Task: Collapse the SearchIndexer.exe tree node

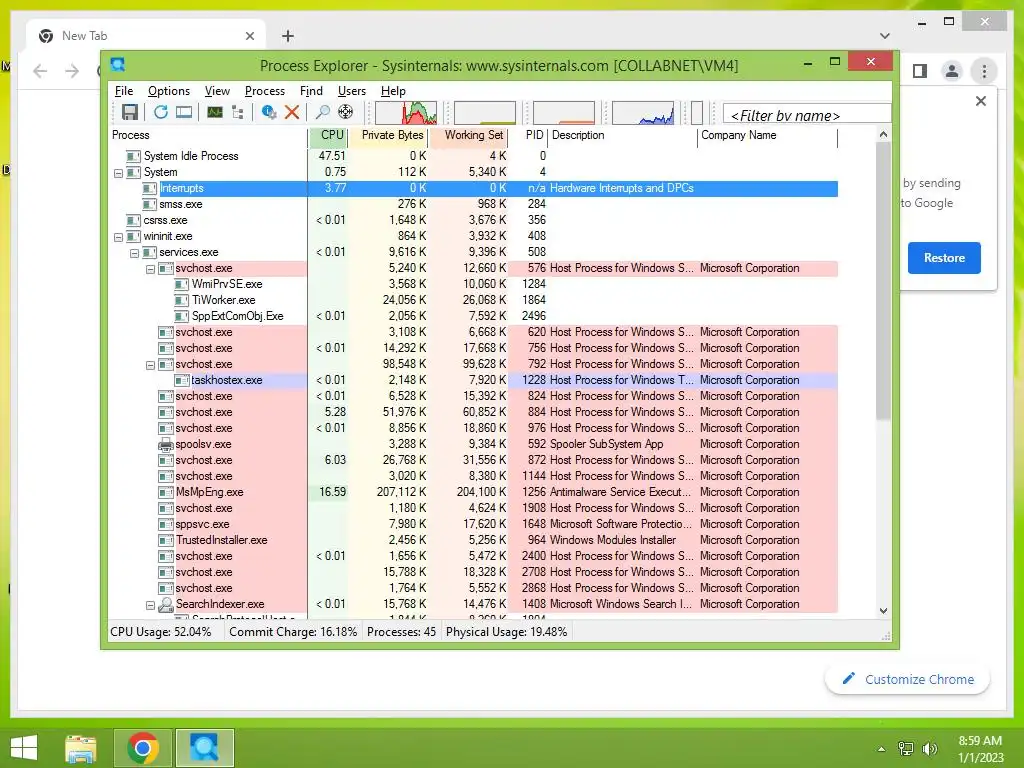Action: tap(150, 605)
